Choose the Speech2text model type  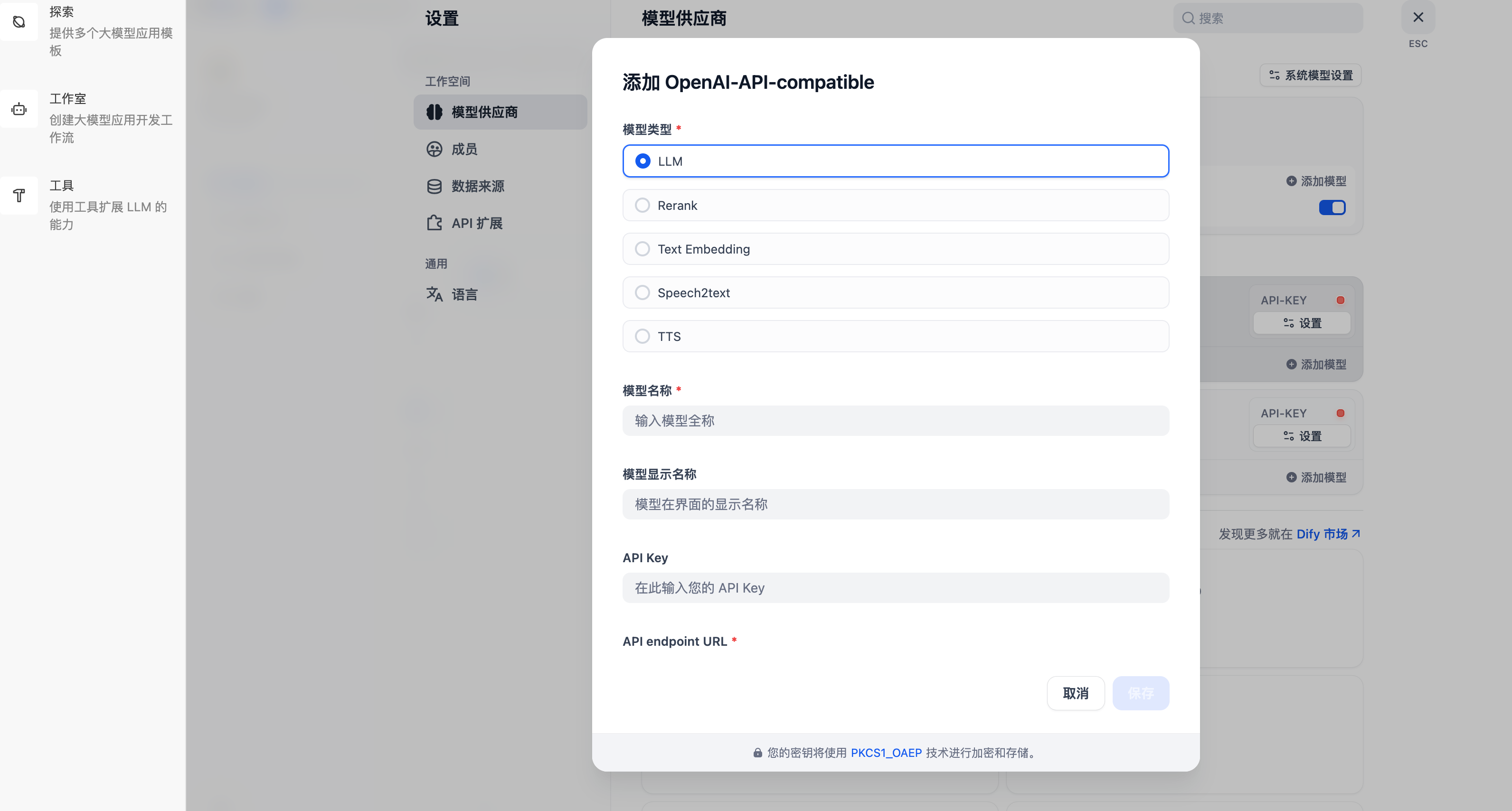tap(643, 293)
